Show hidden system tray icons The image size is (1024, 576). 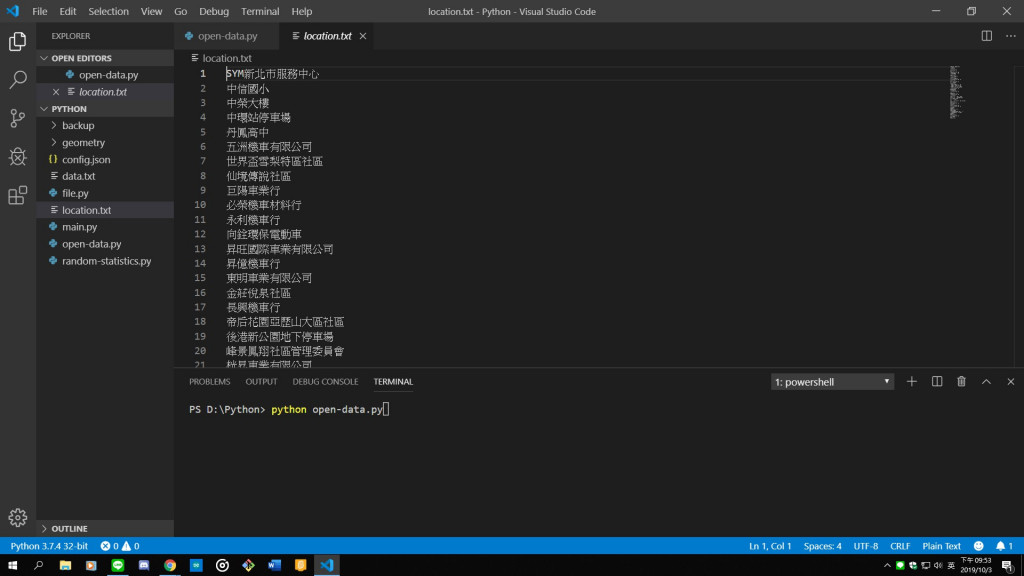click(x=887, y=566)
